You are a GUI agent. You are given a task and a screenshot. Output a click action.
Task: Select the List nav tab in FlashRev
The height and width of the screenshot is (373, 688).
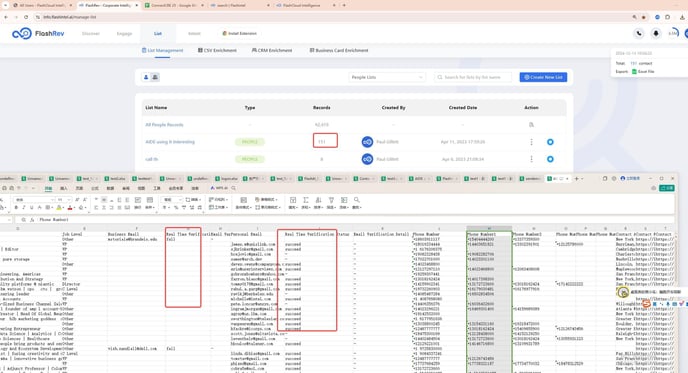click(x=158, y=33)
